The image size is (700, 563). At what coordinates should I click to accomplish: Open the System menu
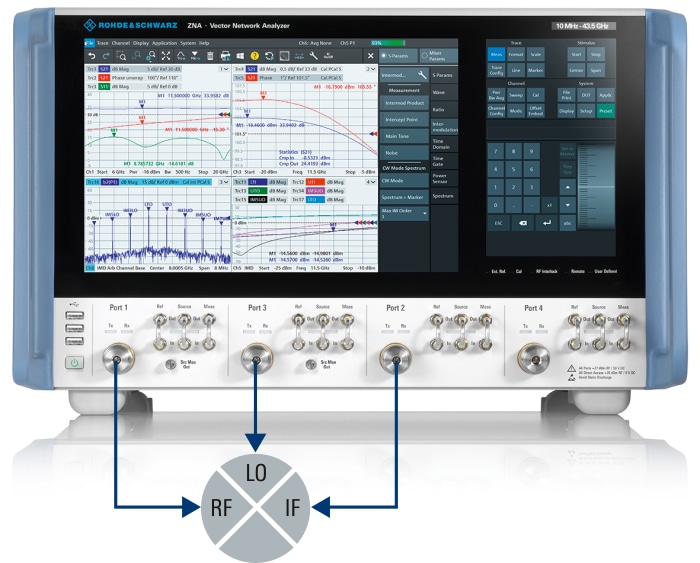point(188,43)
